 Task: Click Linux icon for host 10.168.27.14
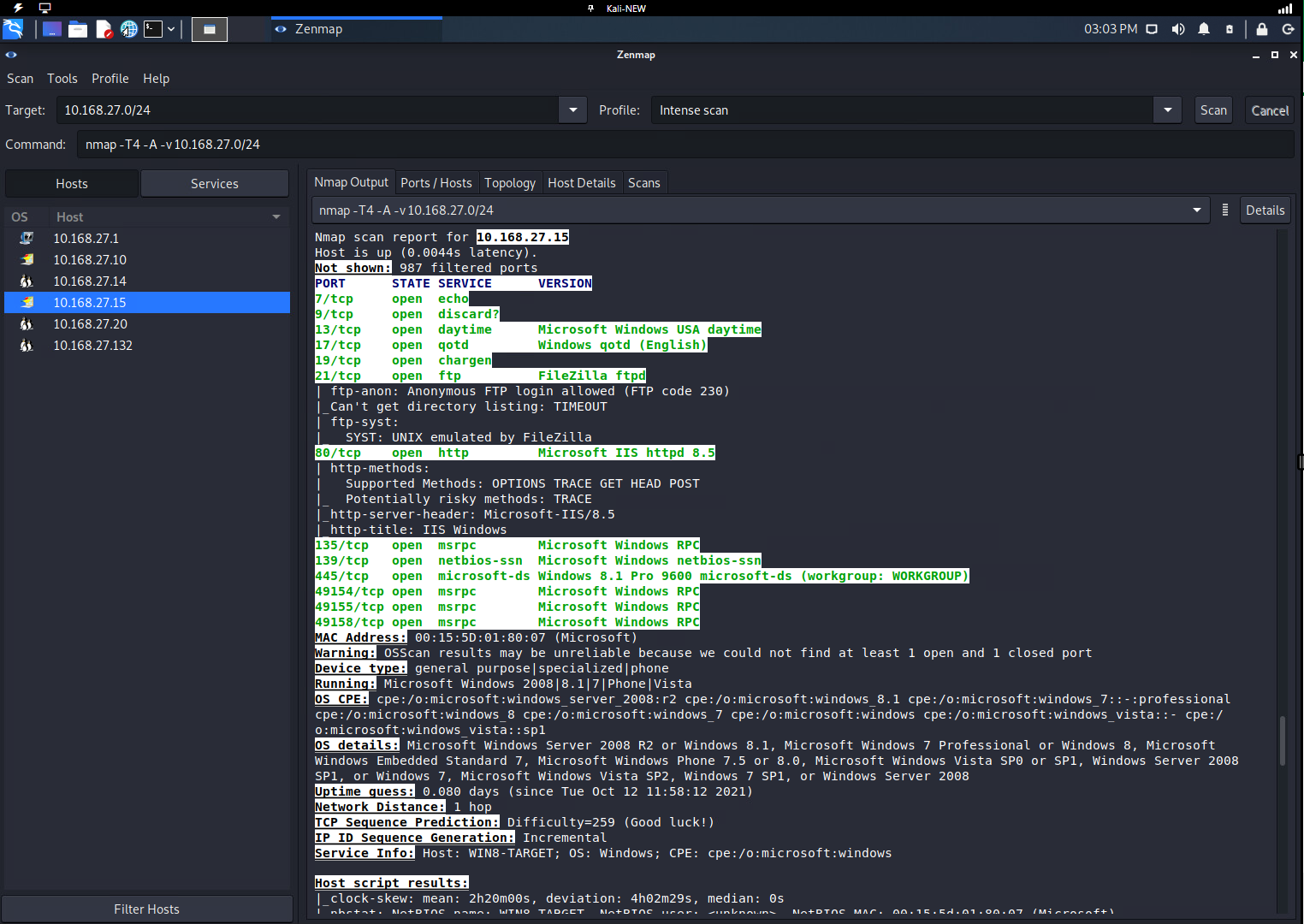(x=27, y=281)
